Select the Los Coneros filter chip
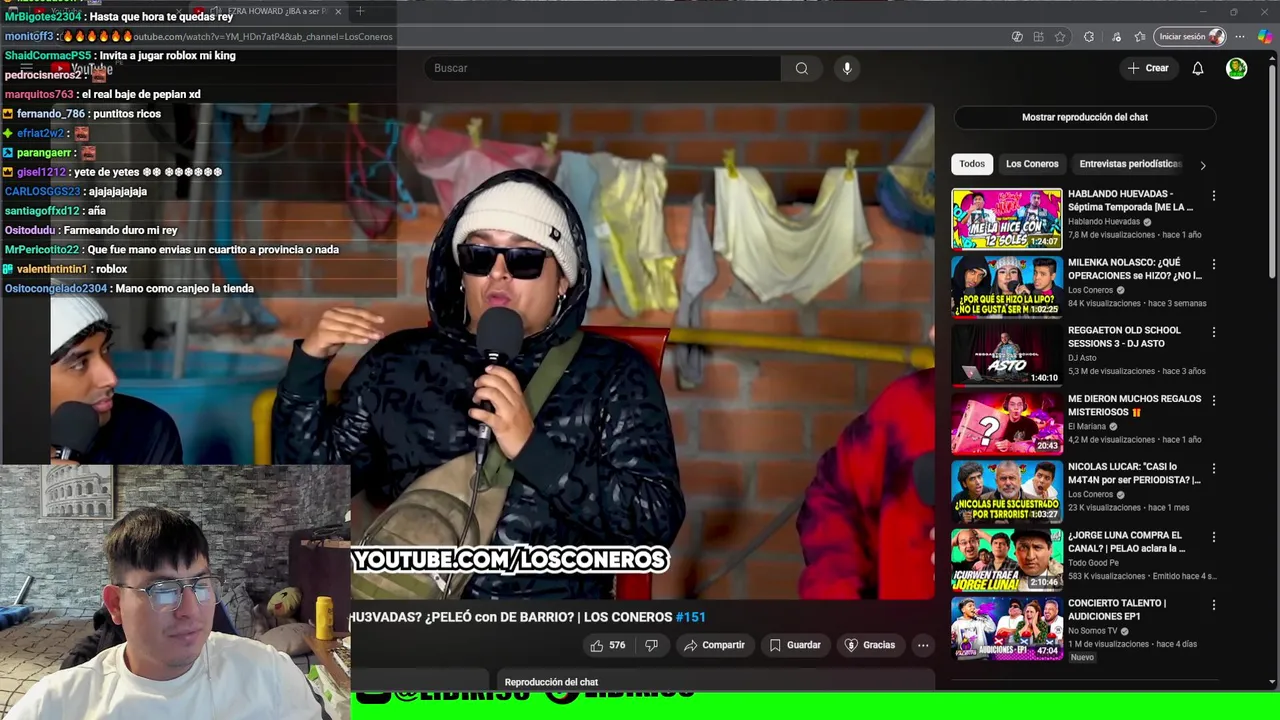The image size is (1280, 720). tap(1032, 164)
